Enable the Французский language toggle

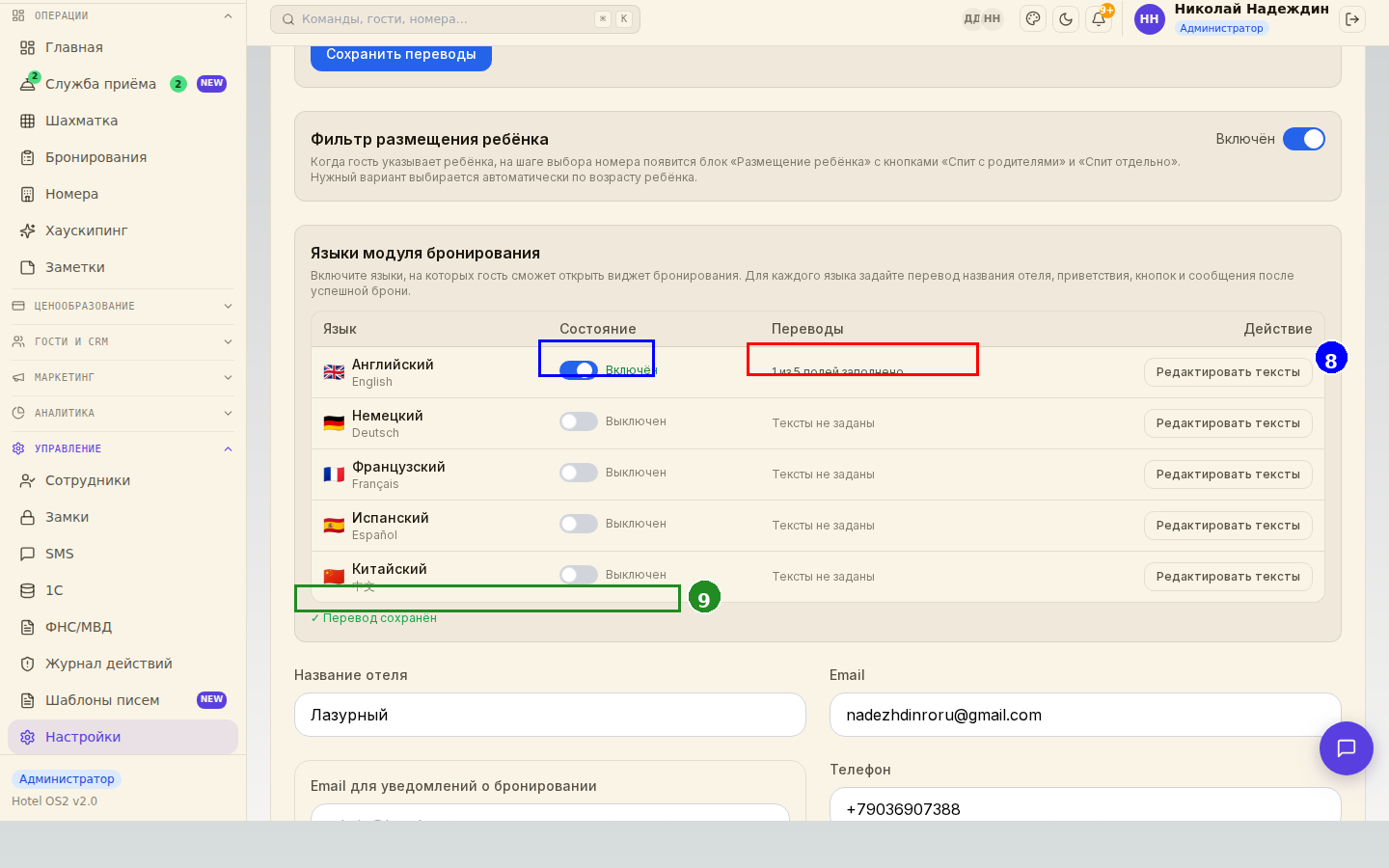[579, 473]
